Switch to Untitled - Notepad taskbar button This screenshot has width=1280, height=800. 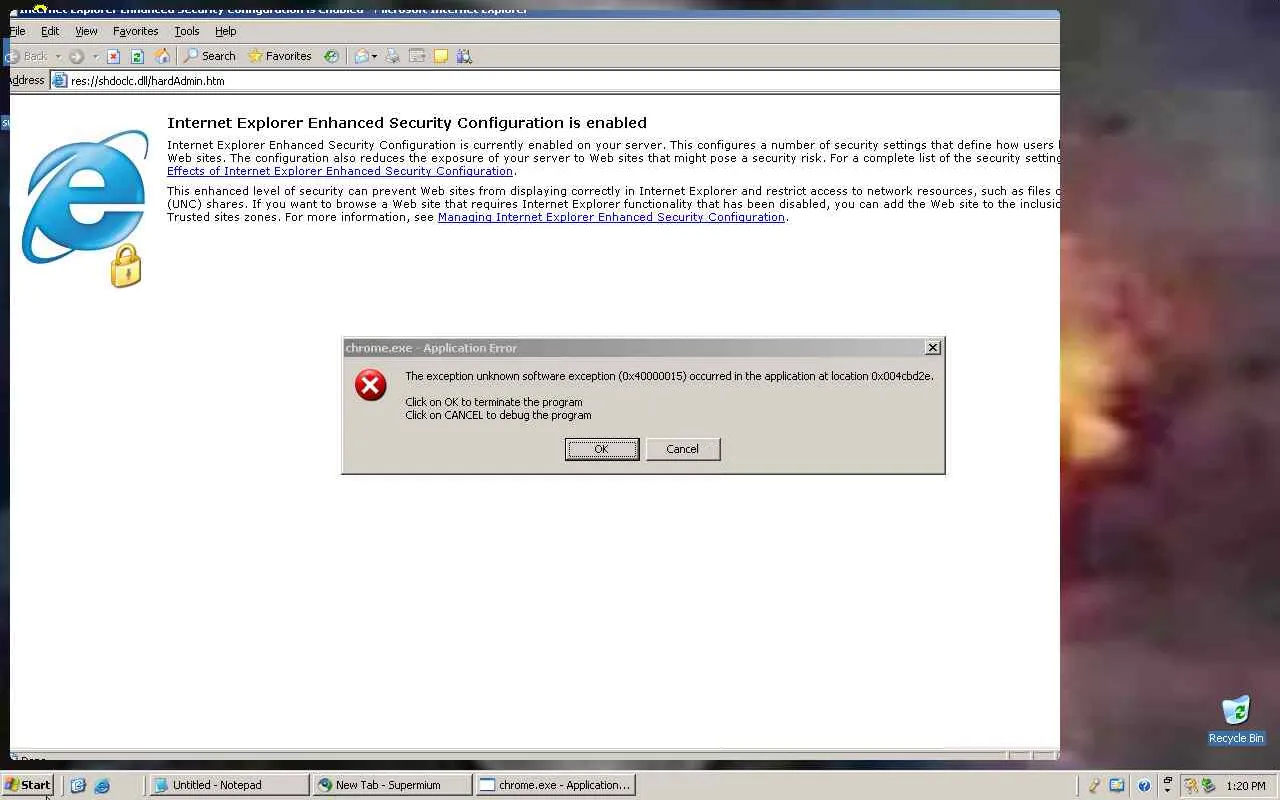tap(229, 785)
